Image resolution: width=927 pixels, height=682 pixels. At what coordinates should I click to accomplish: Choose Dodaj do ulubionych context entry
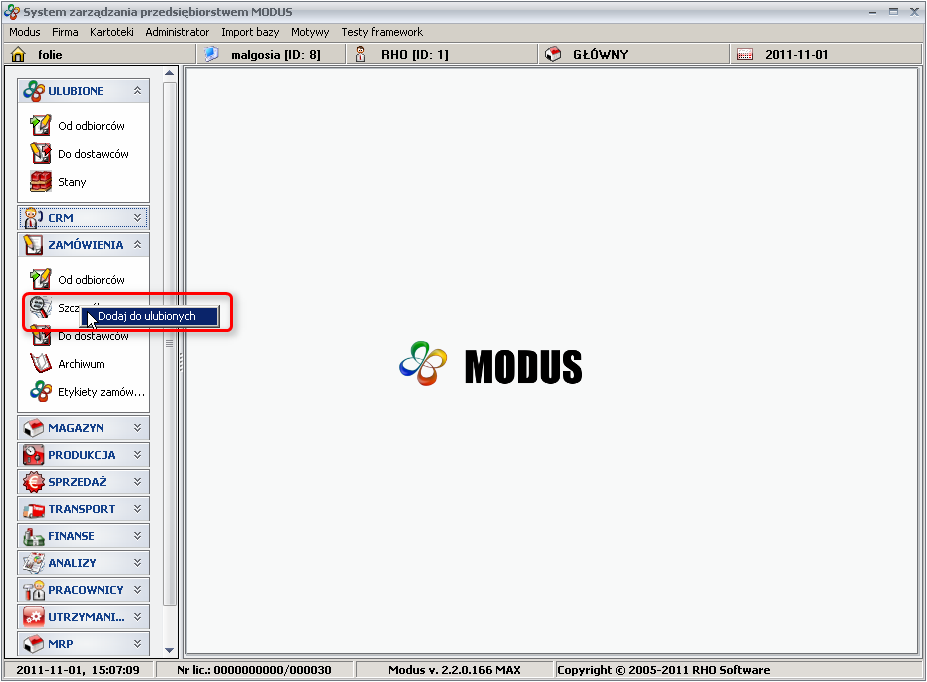(x=150, y=316)
